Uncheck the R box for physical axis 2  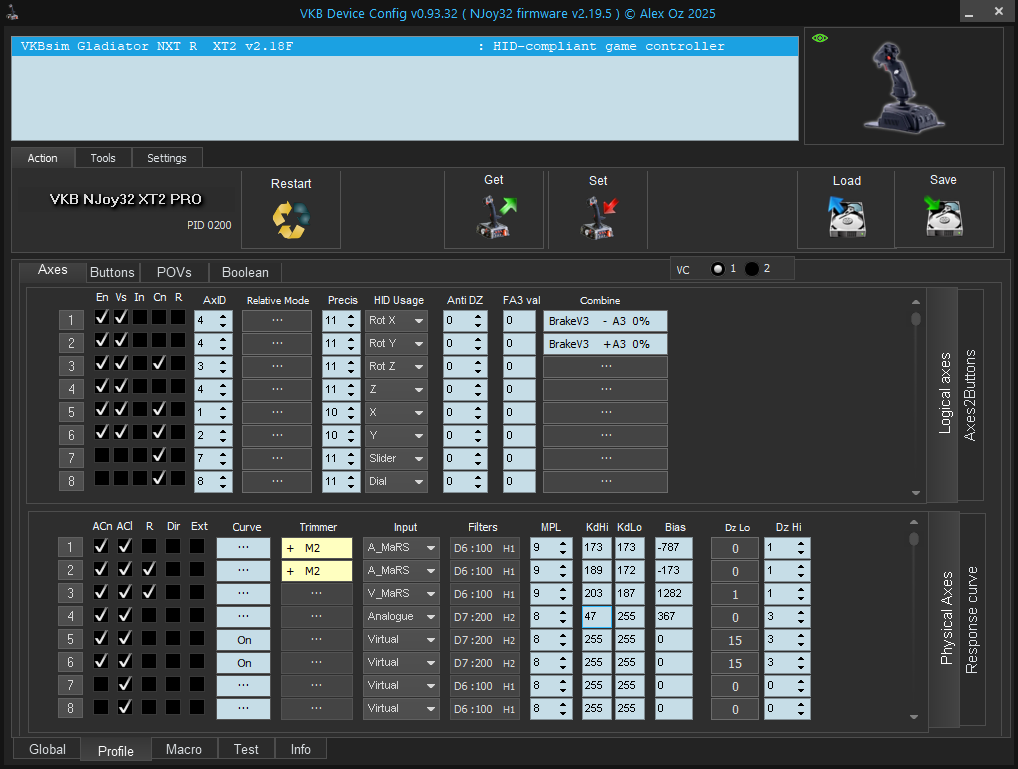pyautogui.click(x=149, y=569)
